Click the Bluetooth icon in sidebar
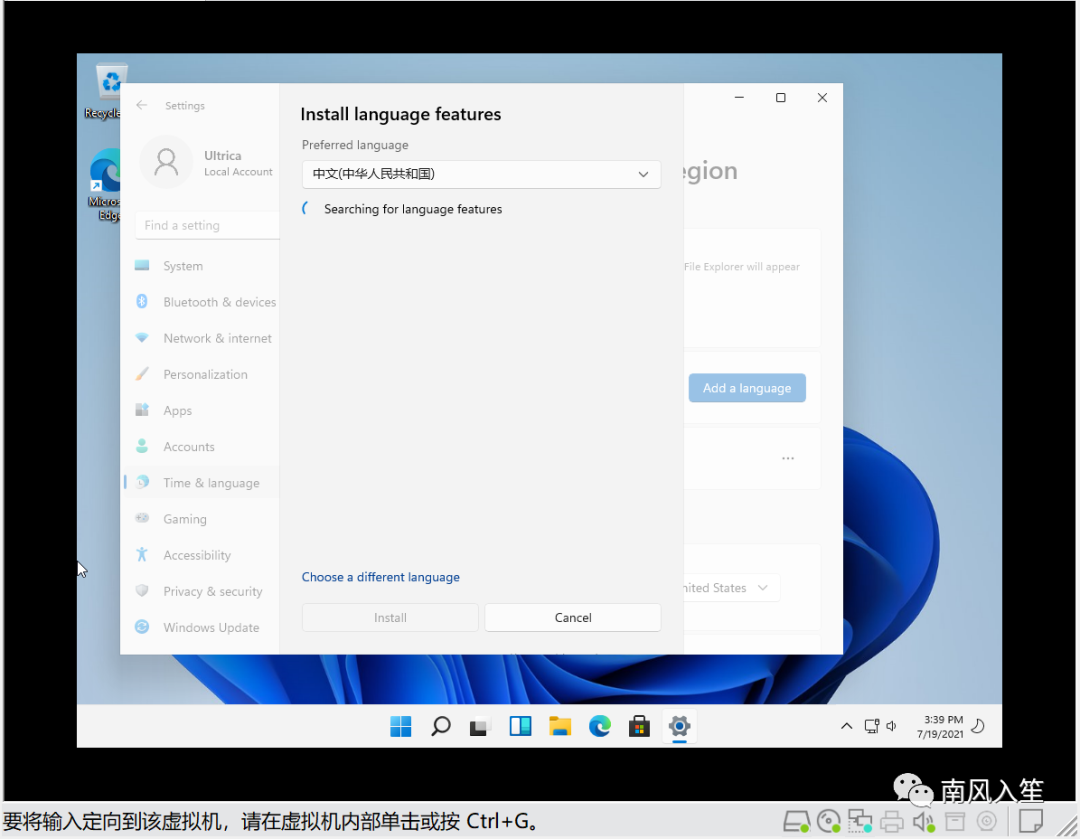1080x839 pixels. point(142,301)
